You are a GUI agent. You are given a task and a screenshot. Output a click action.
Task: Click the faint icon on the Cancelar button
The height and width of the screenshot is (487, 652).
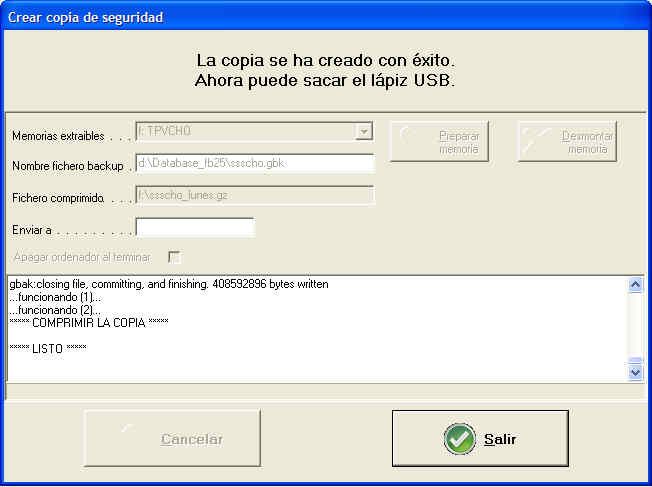click(x=126, y=429)
